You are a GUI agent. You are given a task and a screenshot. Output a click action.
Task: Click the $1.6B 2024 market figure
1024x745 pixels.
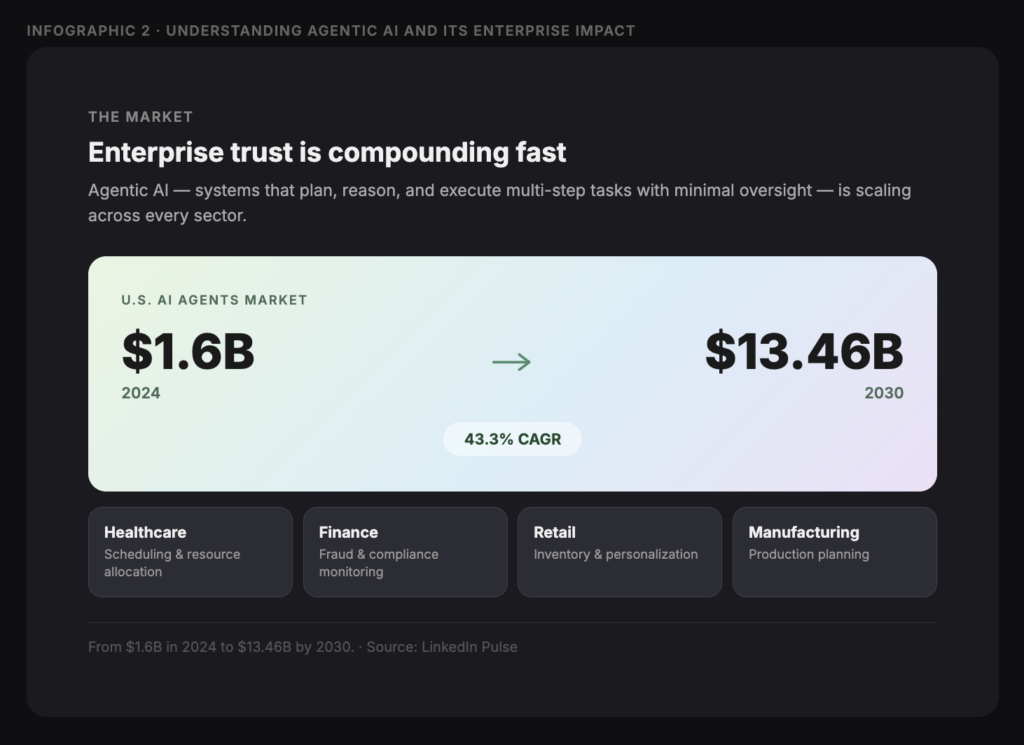coord(188,351)
